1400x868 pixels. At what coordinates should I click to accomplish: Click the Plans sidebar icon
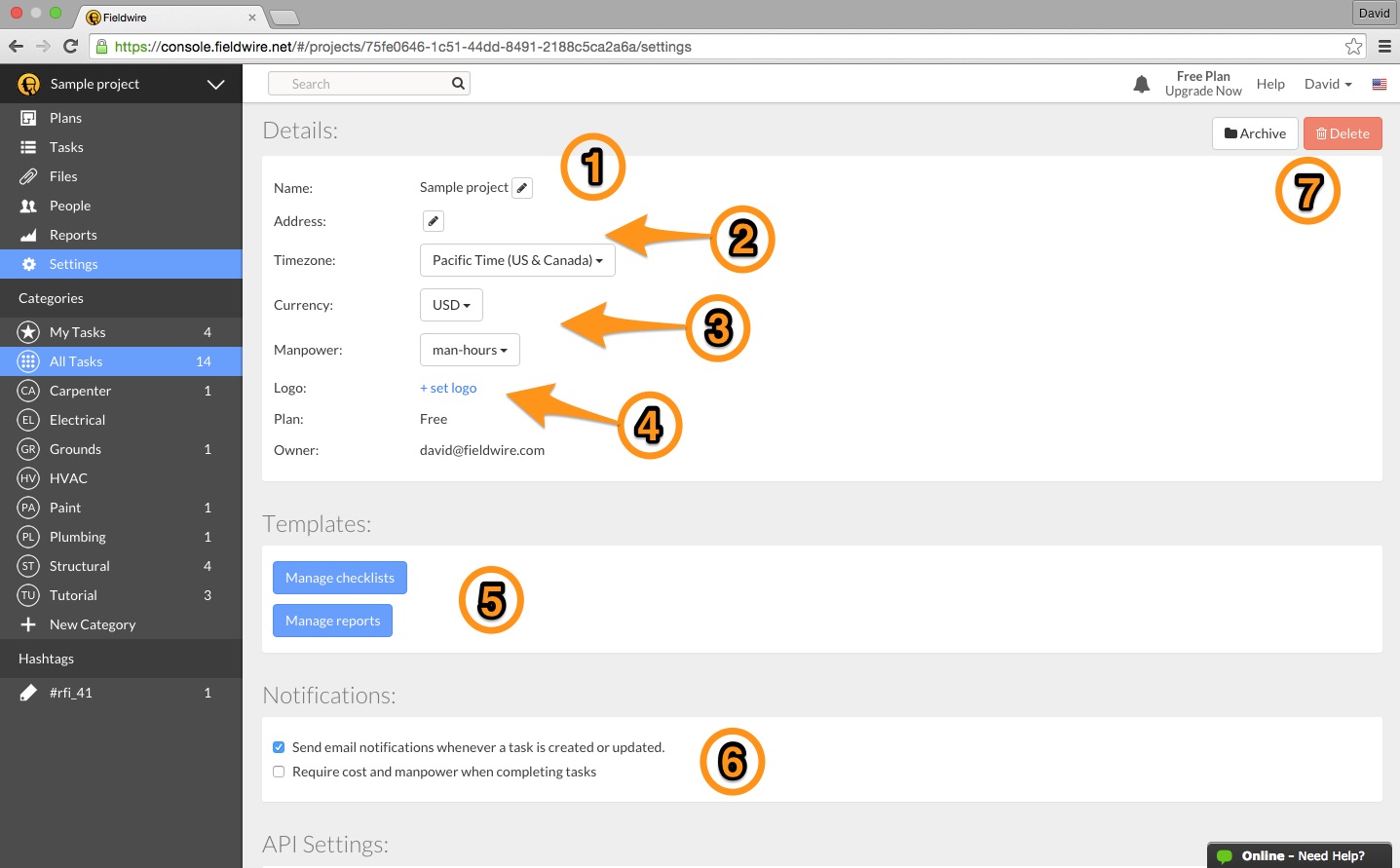[x=28, y=118]
